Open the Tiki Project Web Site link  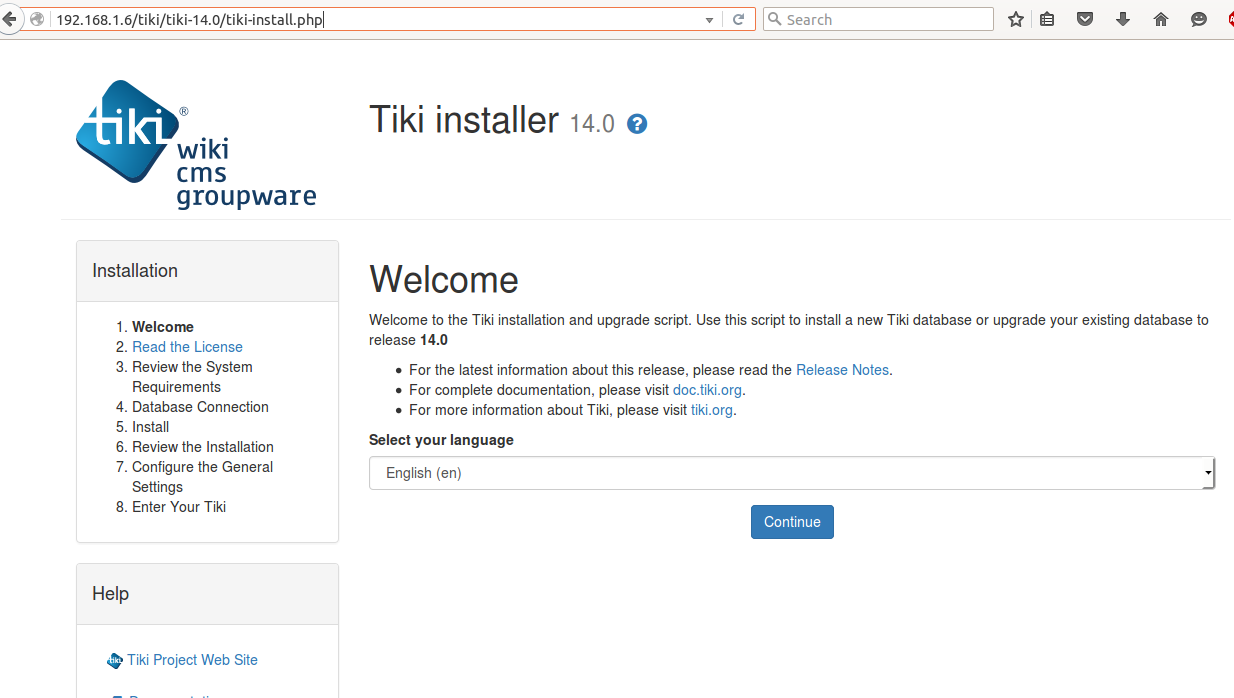pos(192,660)
